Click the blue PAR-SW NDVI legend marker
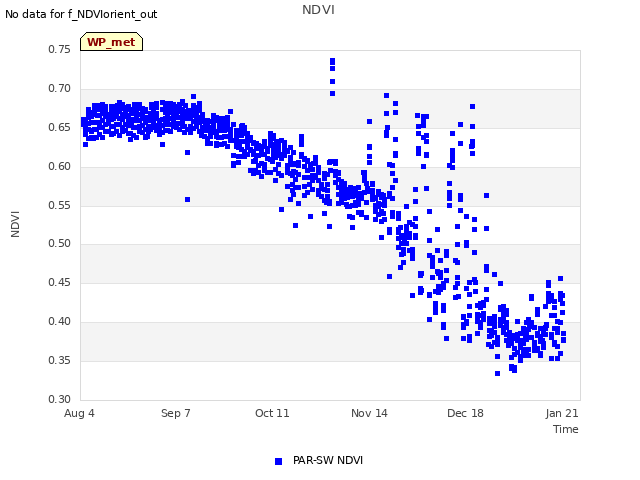 278,461
